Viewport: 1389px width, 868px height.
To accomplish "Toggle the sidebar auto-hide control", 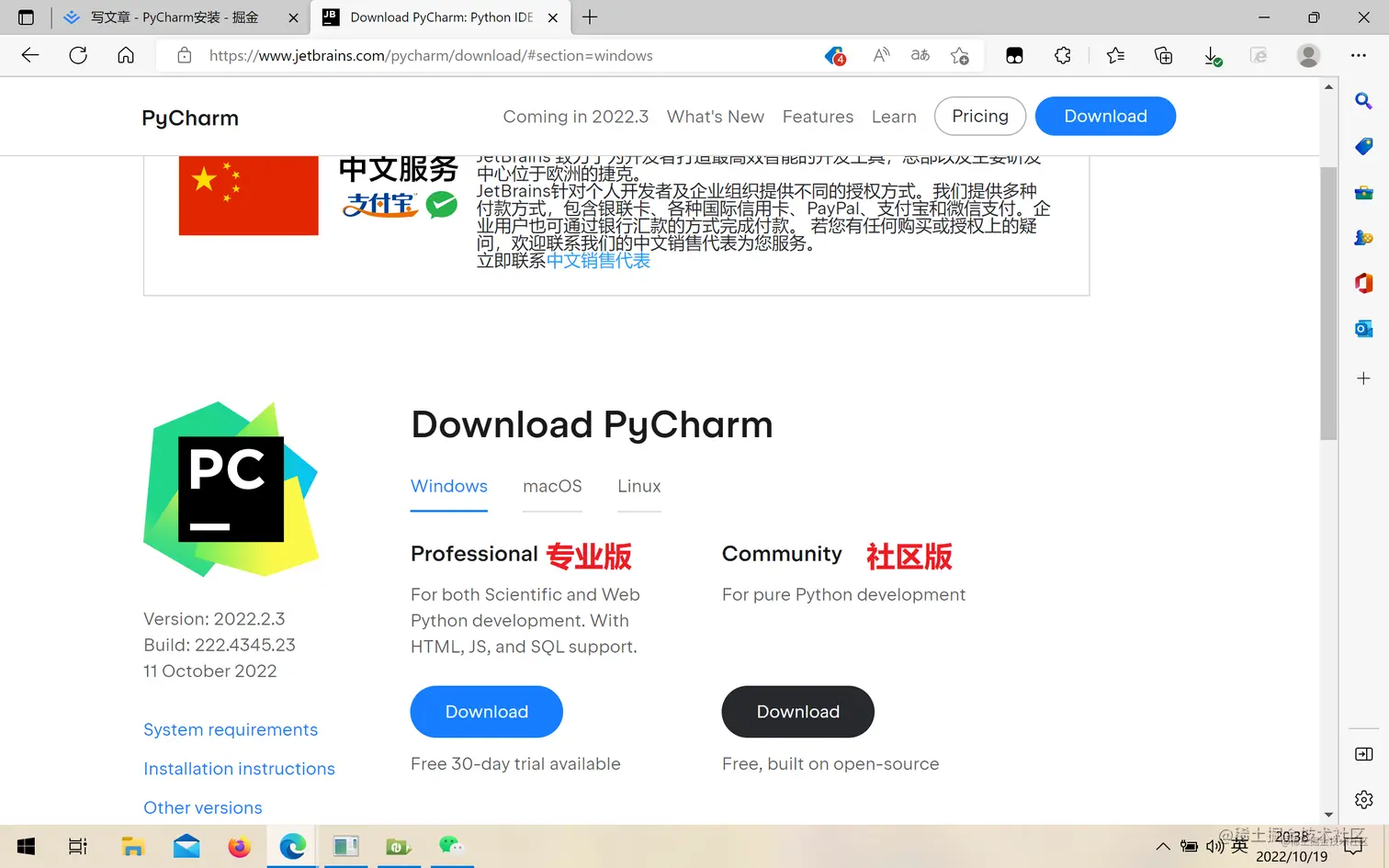I will [x=1363, y=753].
